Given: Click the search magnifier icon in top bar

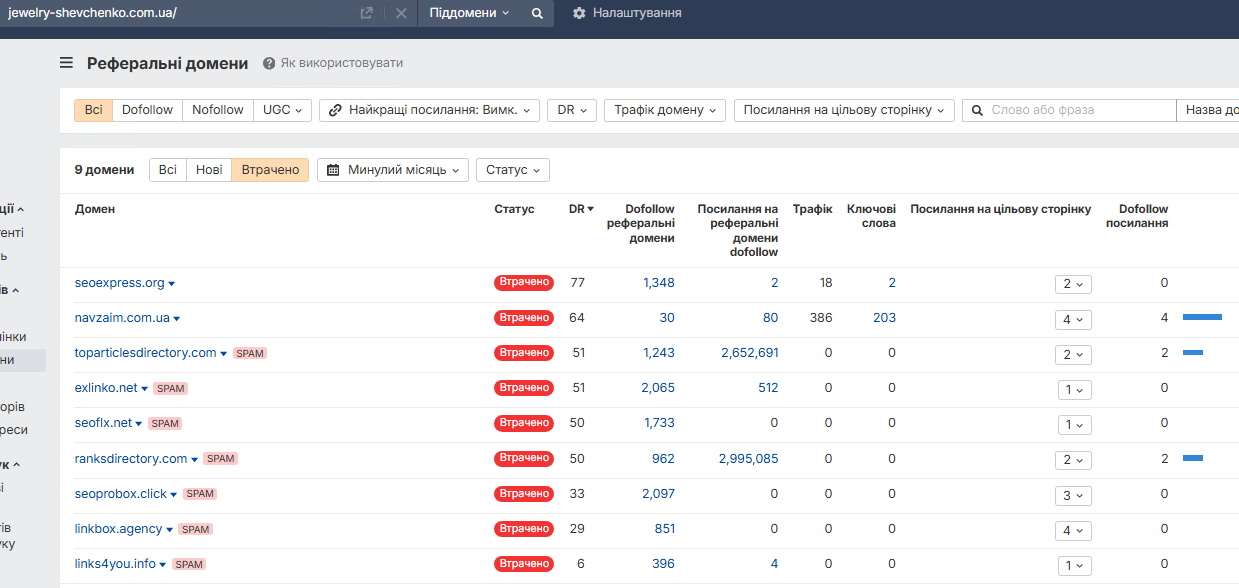Looking at the screenshot, I should 537,13.
